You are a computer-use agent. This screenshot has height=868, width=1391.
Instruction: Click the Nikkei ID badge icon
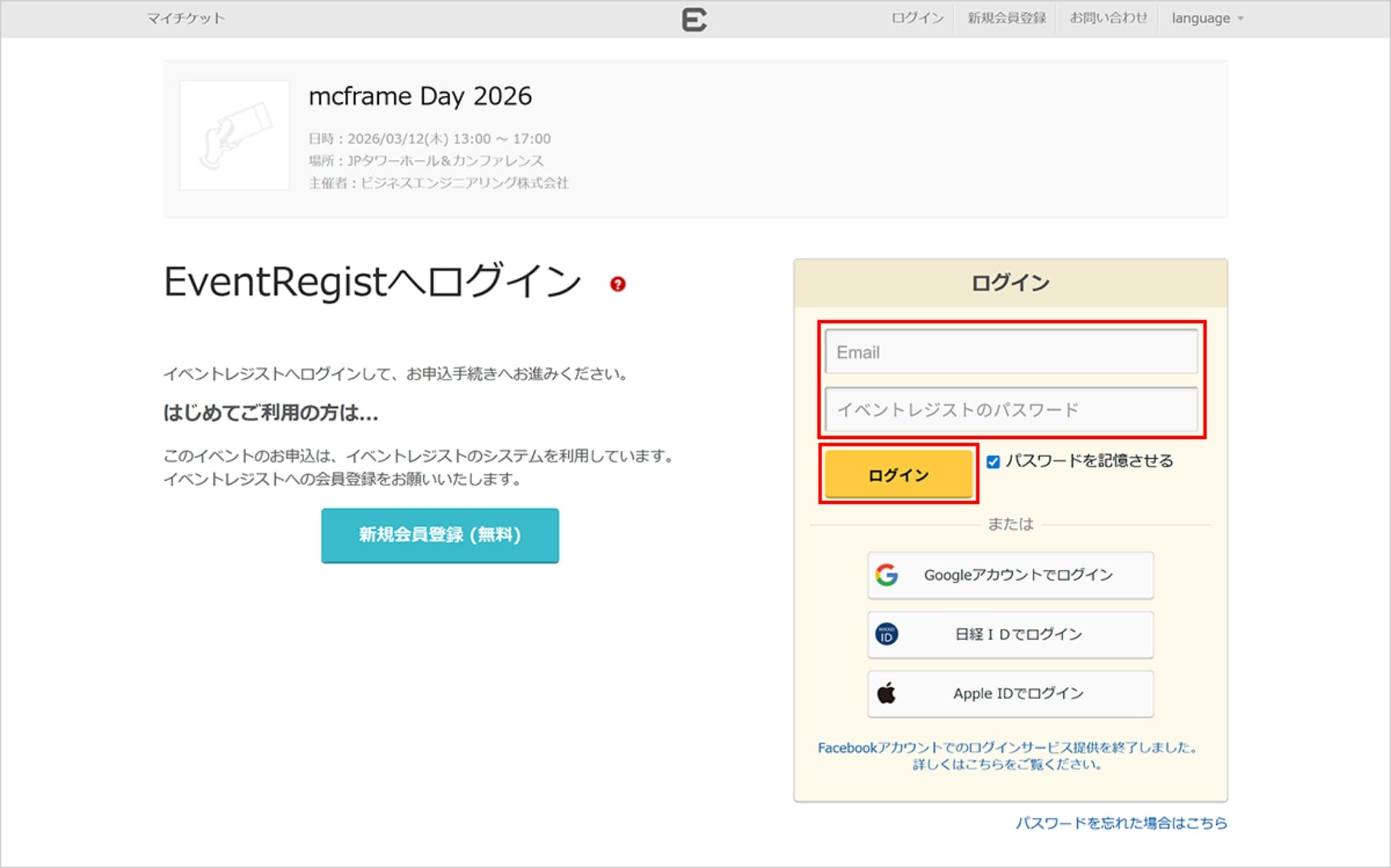pyautogui.click(x=886, y=634)
